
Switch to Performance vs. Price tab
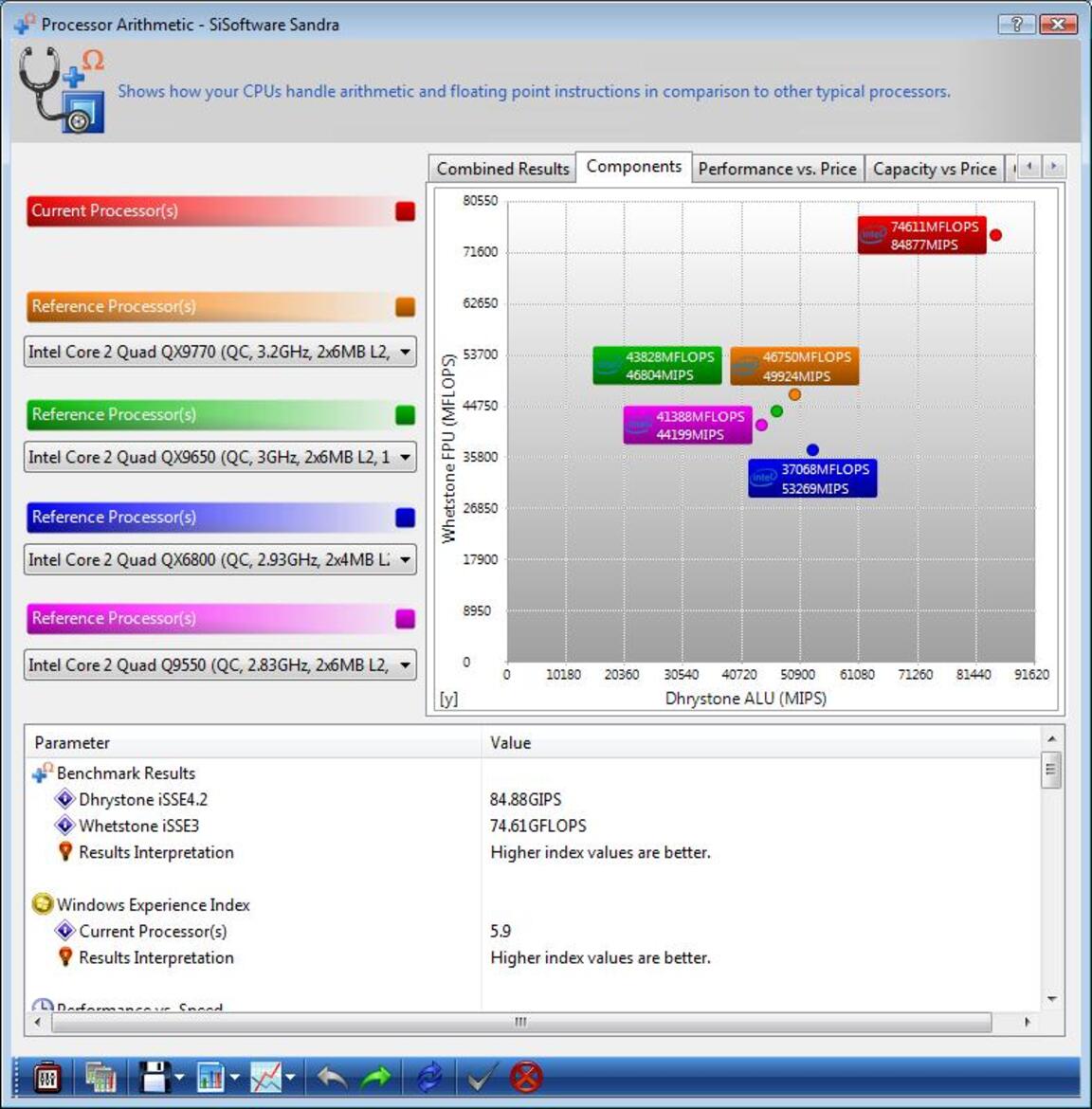pos(777,169)
